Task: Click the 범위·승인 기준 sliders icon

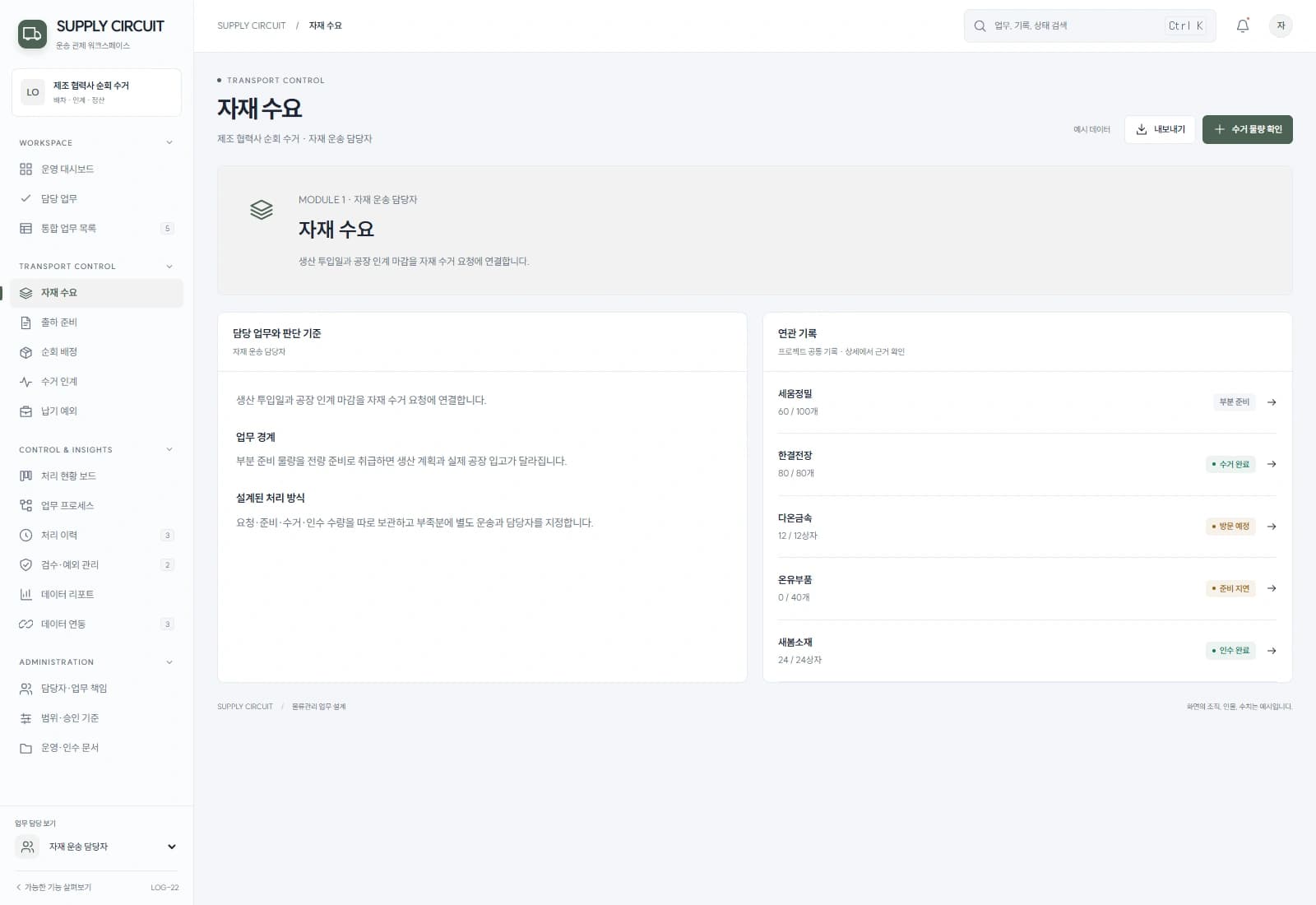Action: point(25,718)
